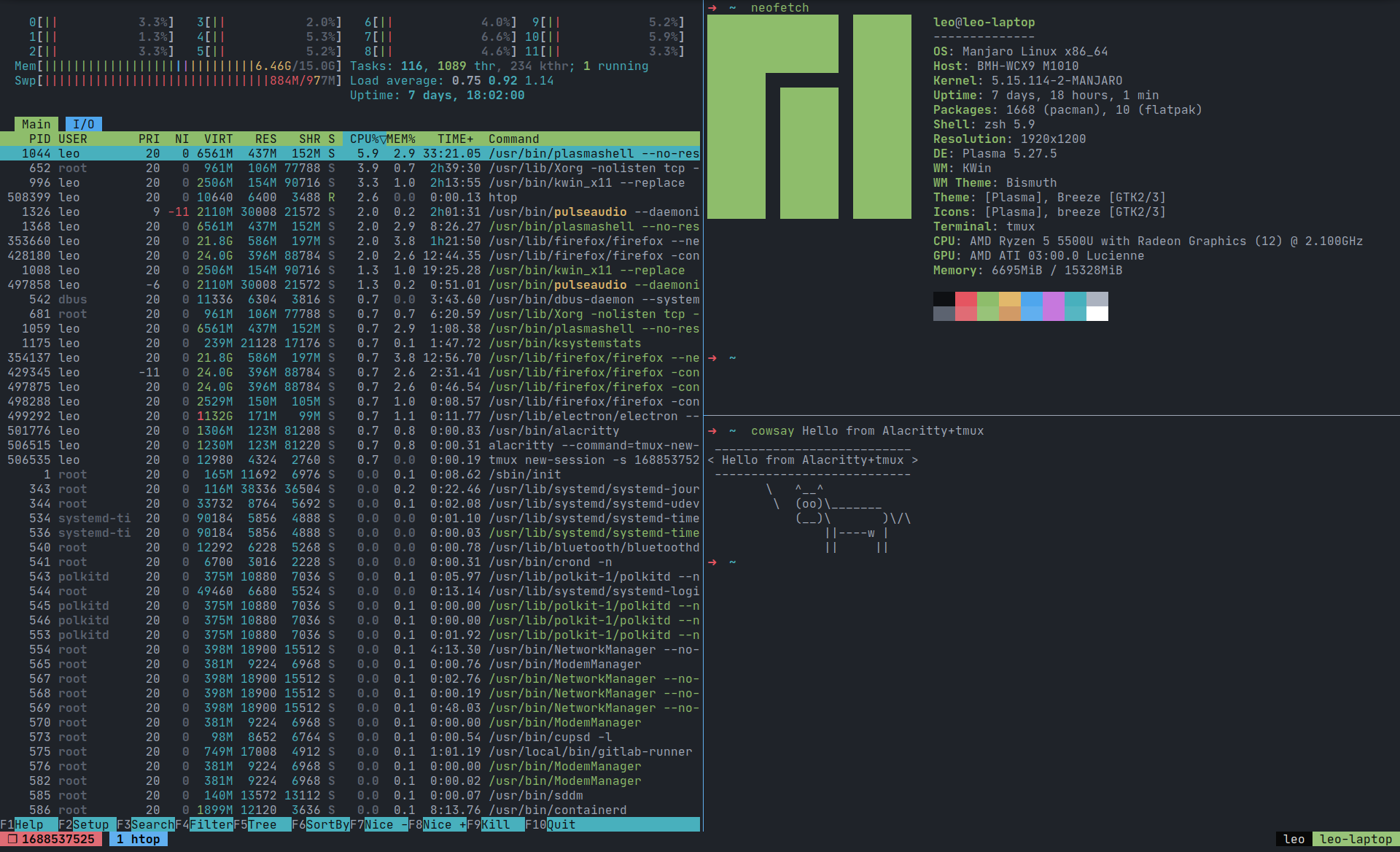This screenshot has width=1400, height=852.
Task: Select the cupsd -l process row
Action: click(x=350, y=737)
